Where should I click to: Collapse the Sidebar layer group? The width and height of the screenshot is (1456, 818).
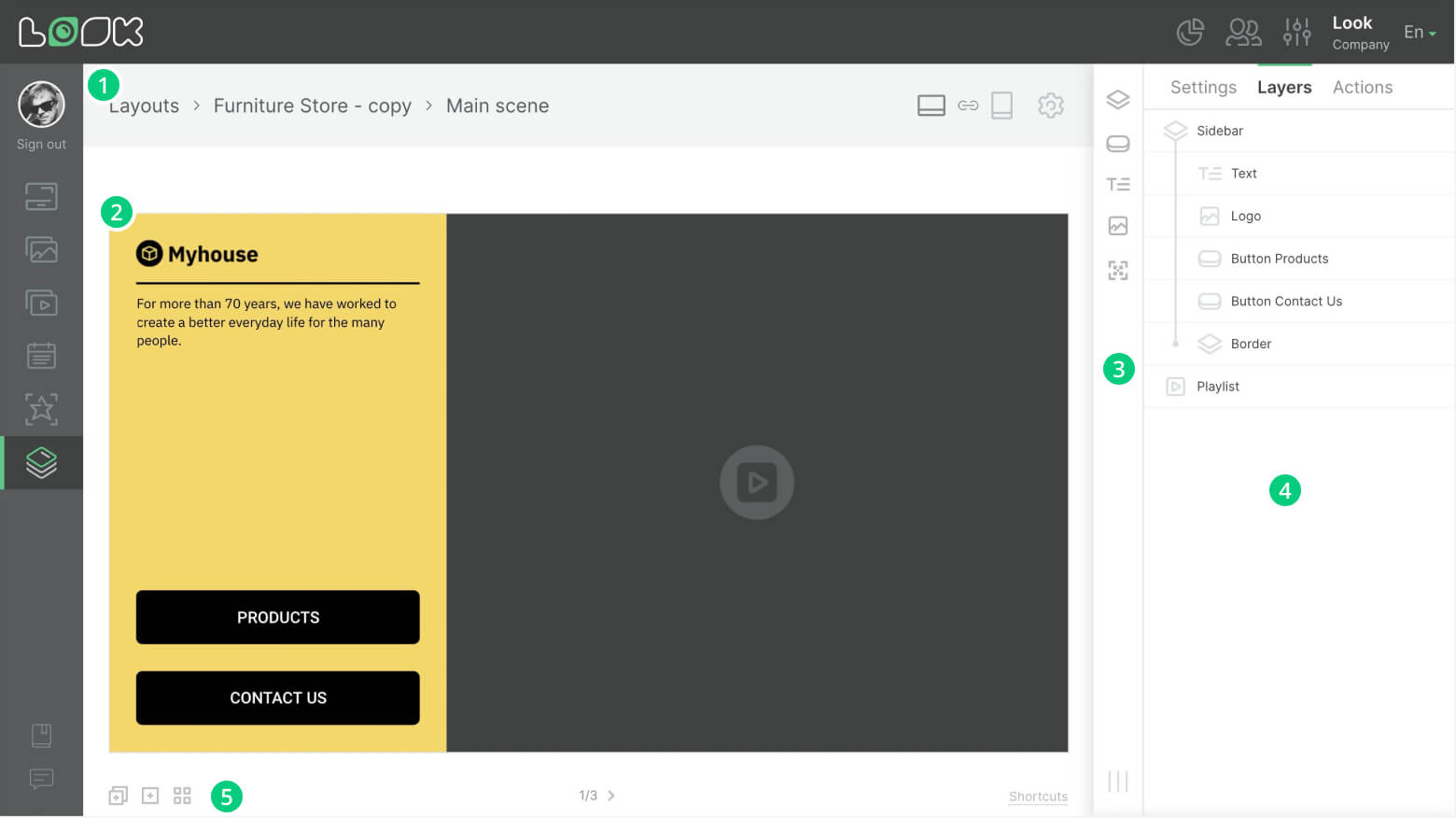click(x=1175, y=131)
